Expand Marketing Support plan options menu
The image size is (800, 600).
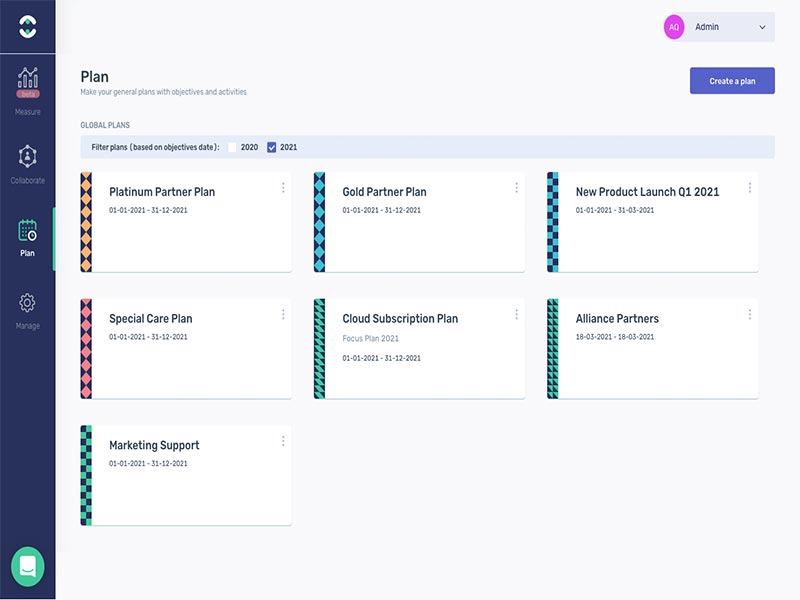(283, 441)
